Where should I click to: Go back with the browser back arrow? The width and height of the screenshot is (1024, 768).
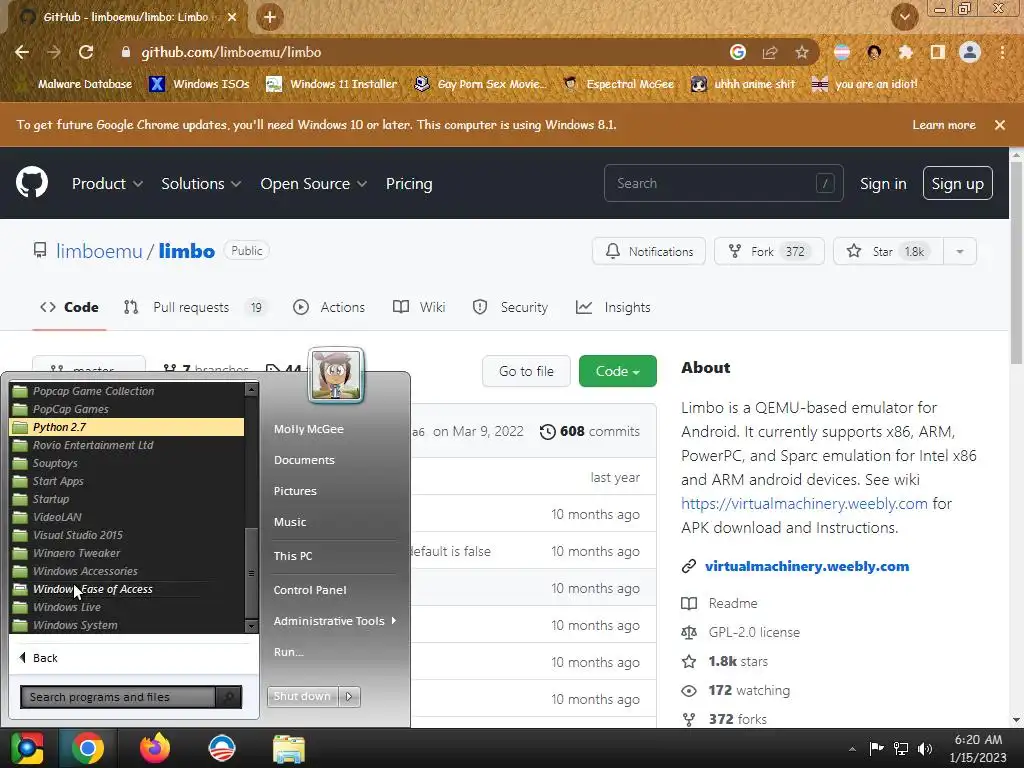click(x=22, y=52)
